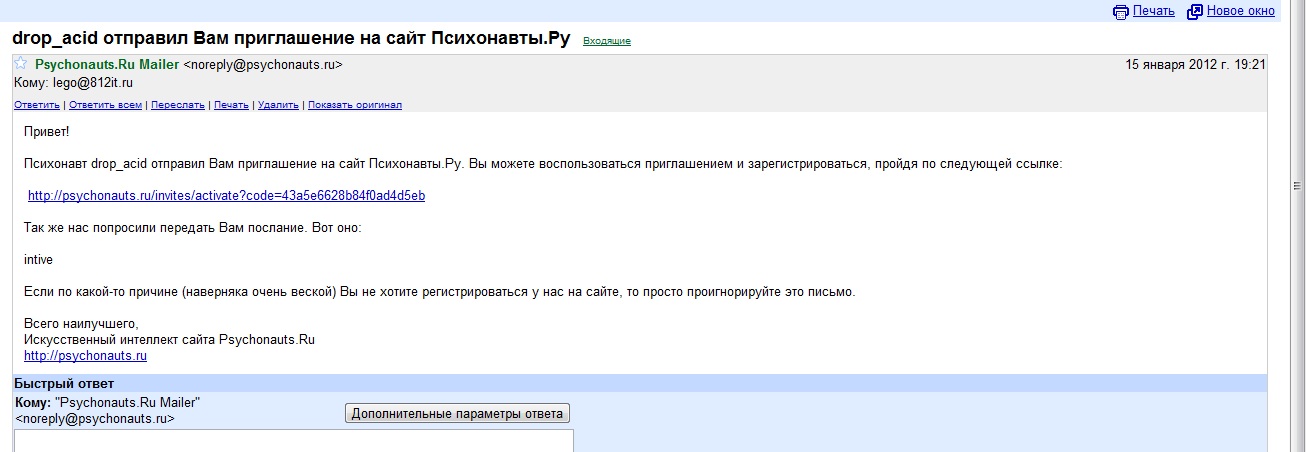Image resolution: width=1306 pixels, height=452 pixels.
Task: Open message in Новое окно
Action: tap(1241, 11)
